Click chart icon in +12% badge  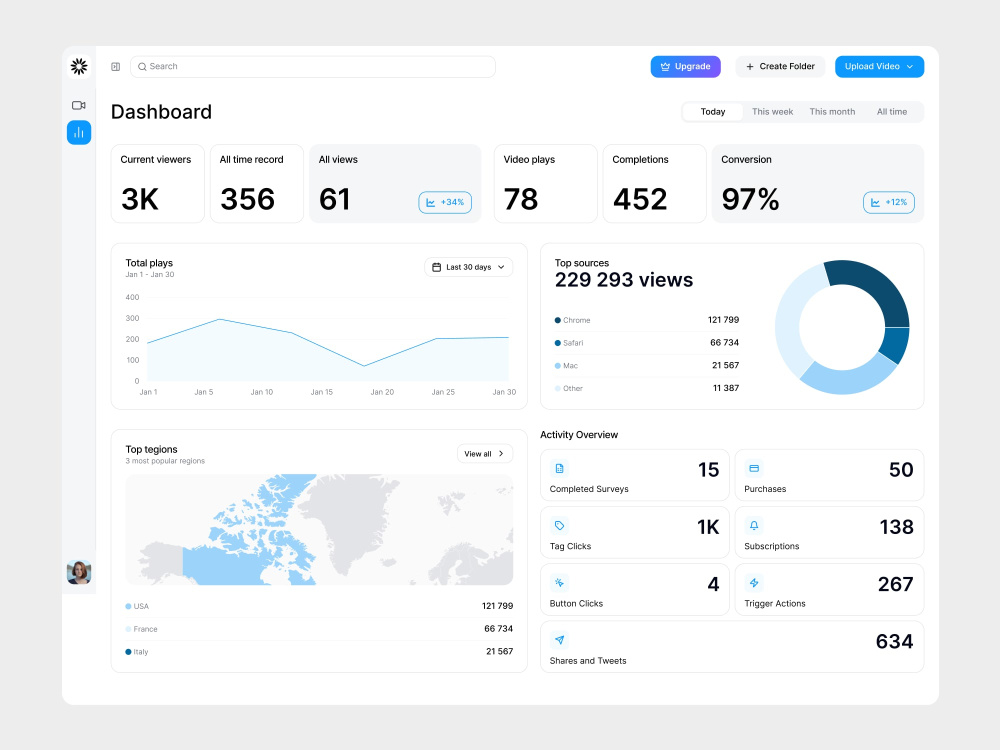(875, 202)
